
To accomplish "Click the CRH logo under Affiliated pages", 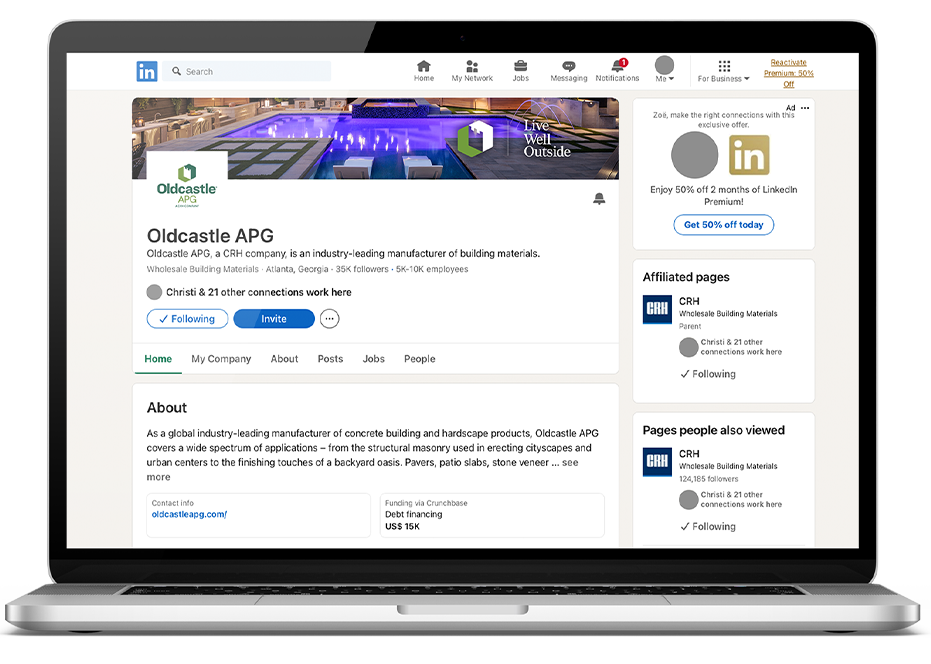I will click(657, 309).
